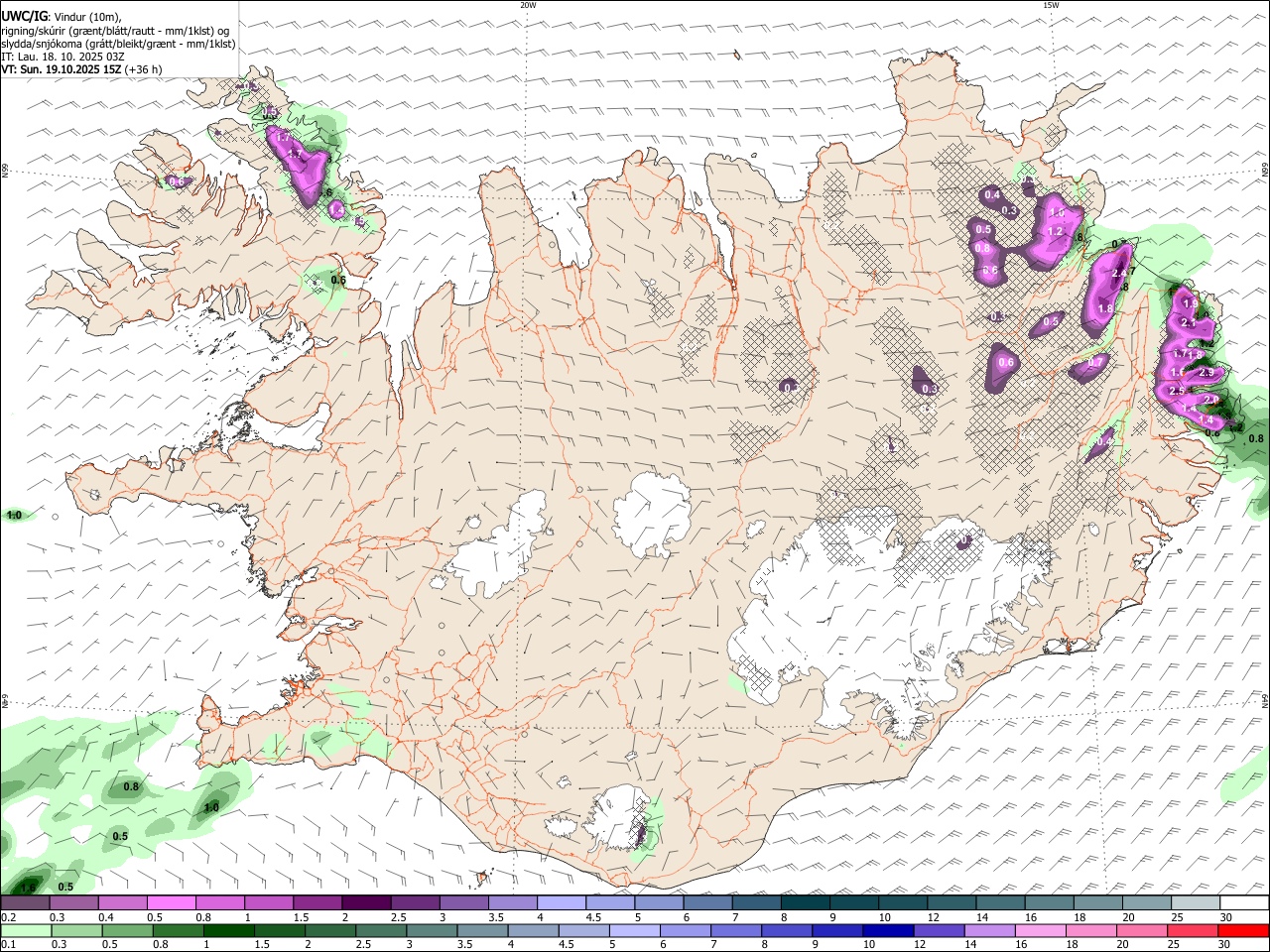Click the '0.4' label under the snow scale
The height and width of the screenshot is (952, 1270).
(106, 918)
